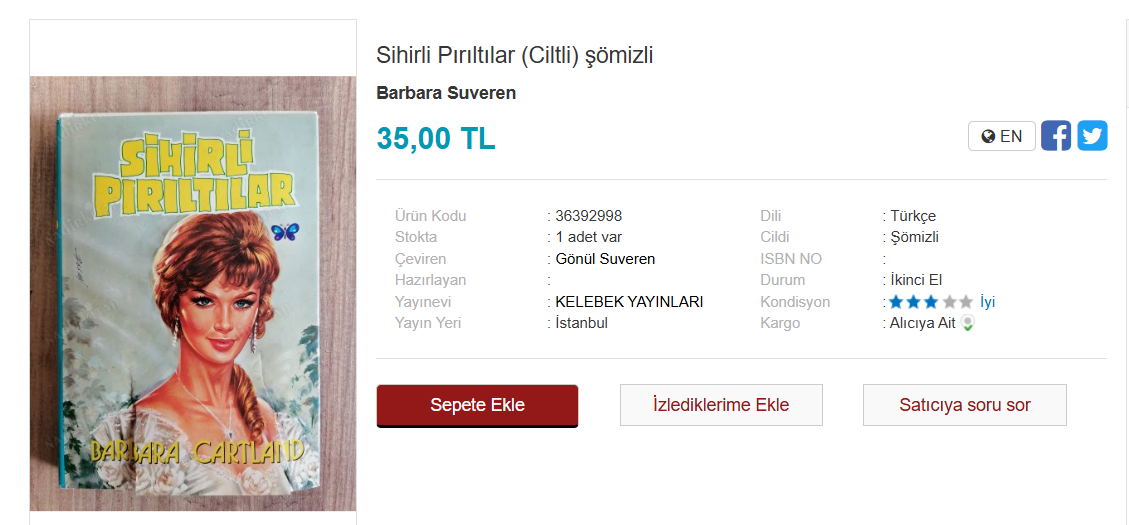Share the listing on Twitter

pos(1092,135)
